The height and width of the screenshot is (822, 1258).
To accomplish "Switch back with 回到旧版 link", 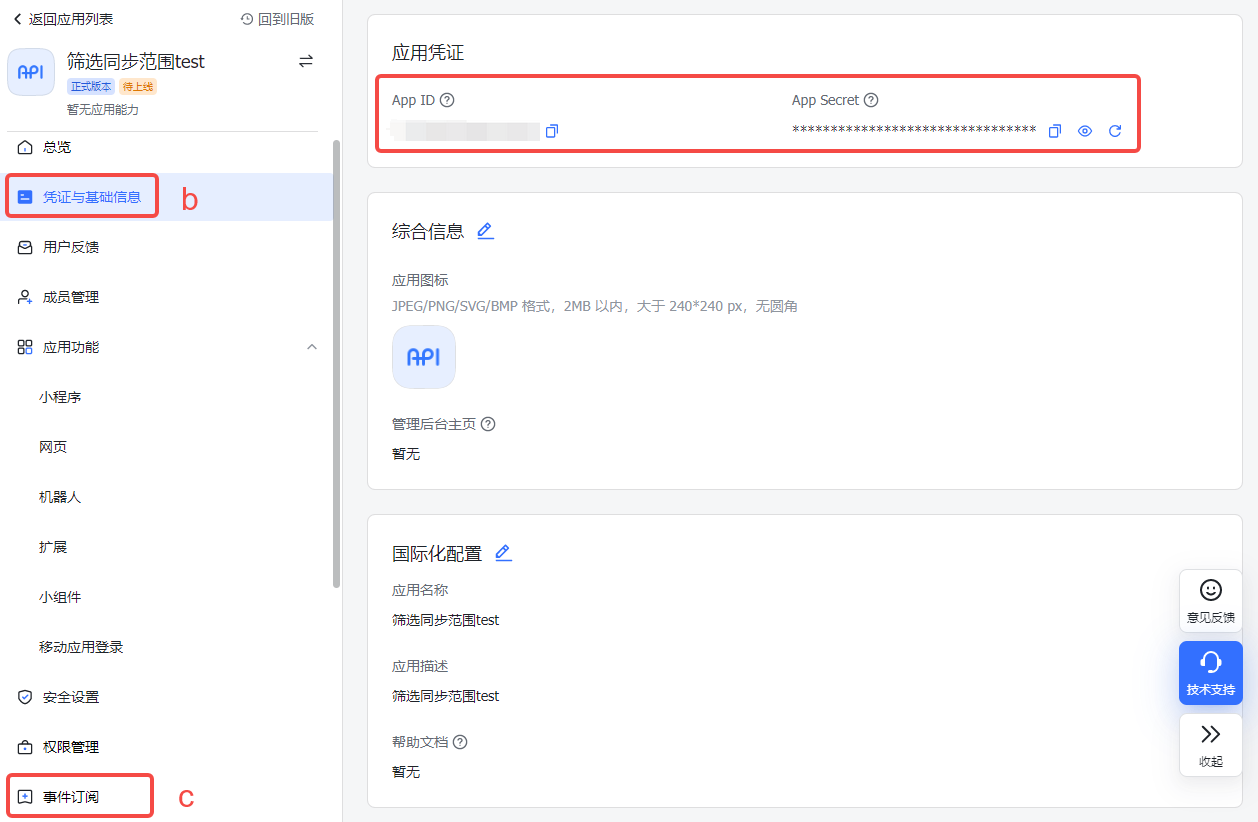I will (x=277, y=19).
